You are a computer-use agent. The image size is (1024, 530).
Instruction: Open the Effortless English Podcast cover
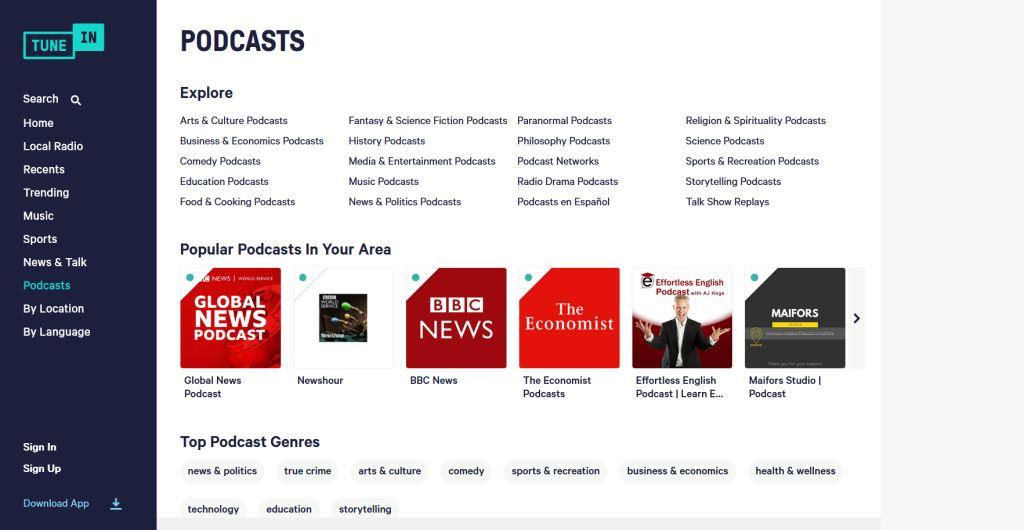(682, 318)
